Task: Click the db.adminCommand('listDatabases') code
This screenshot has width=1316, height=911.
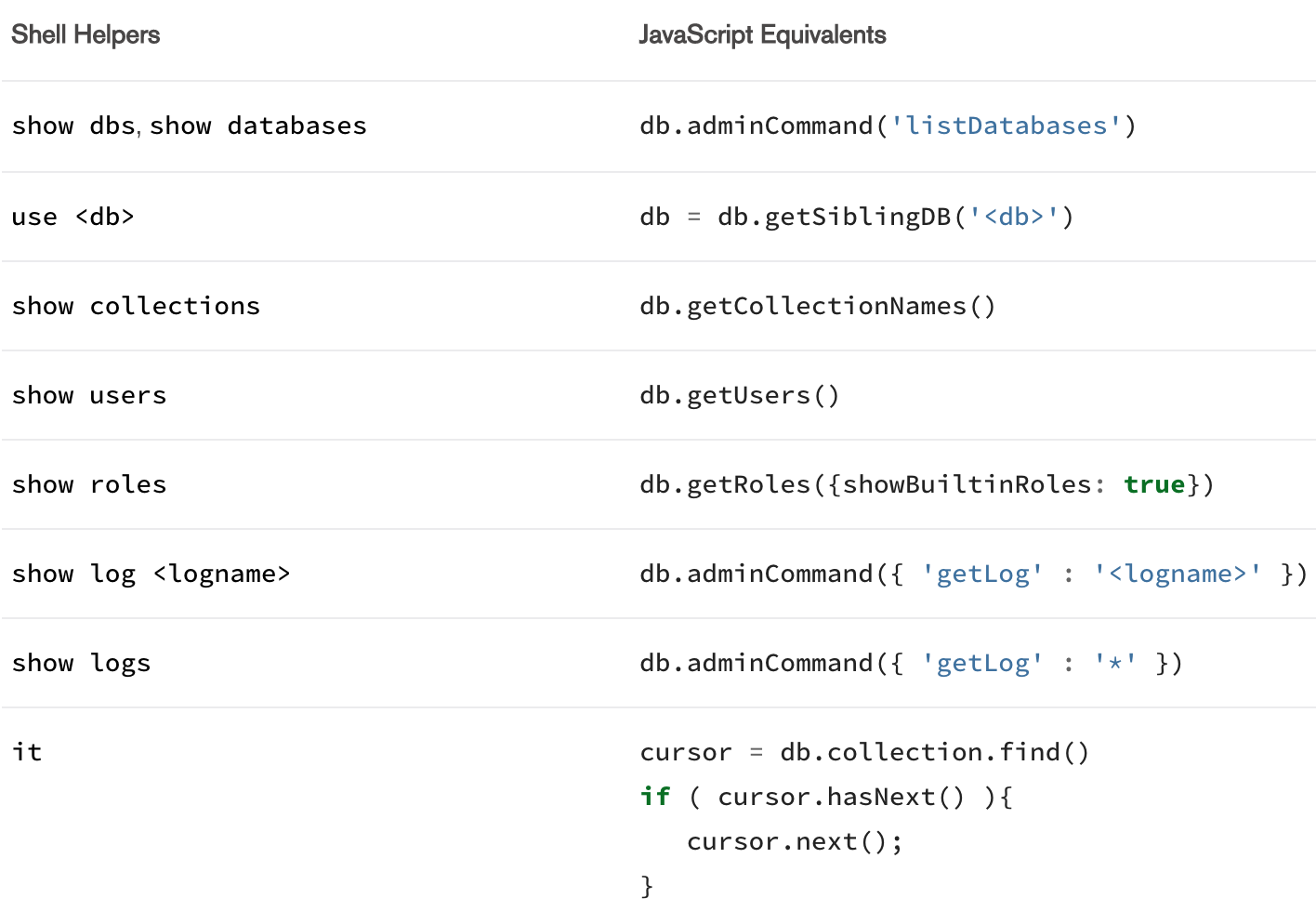Action: tap(888, 126)
